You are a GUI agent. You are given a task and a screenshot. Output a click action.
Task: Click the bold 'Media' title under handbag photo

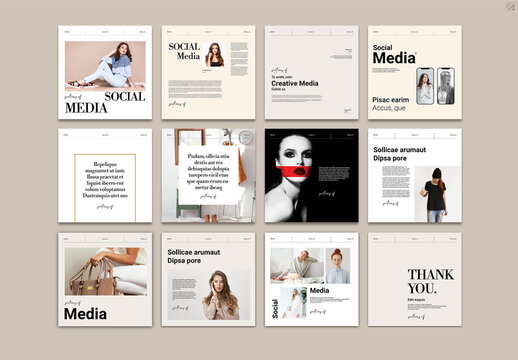[x=85, y=314]
